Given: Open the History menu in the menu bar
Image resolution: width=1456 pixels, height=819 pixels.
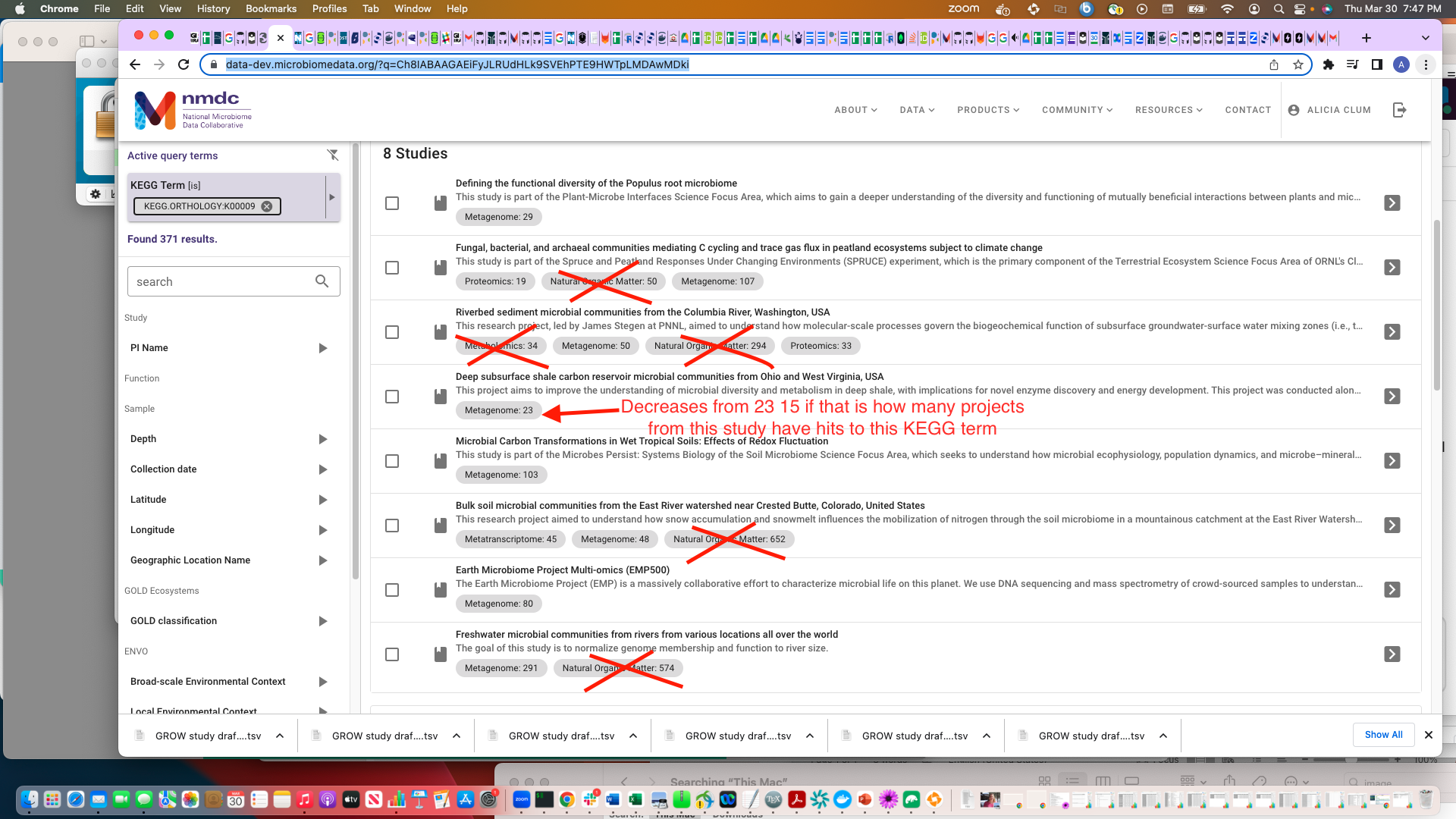Looking at the screenshot, I should click(213, 8).
